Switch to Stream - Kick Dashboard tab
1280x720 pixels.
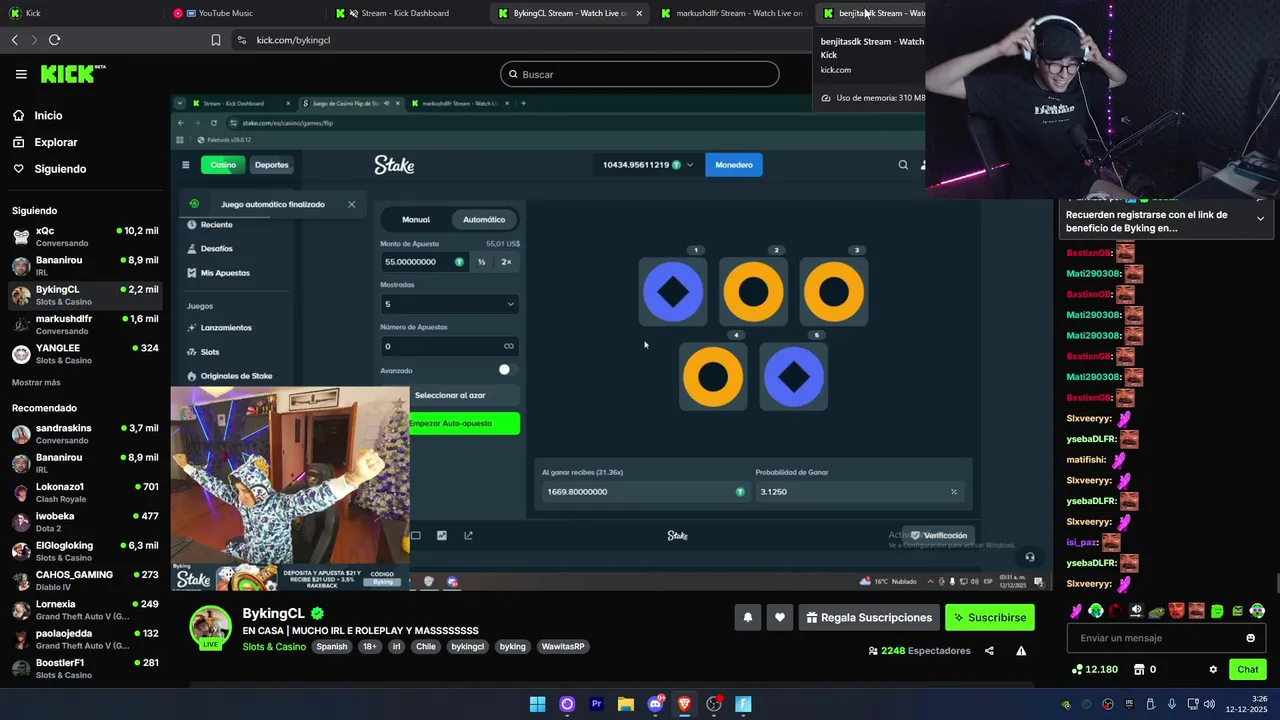tap(405, 13)
